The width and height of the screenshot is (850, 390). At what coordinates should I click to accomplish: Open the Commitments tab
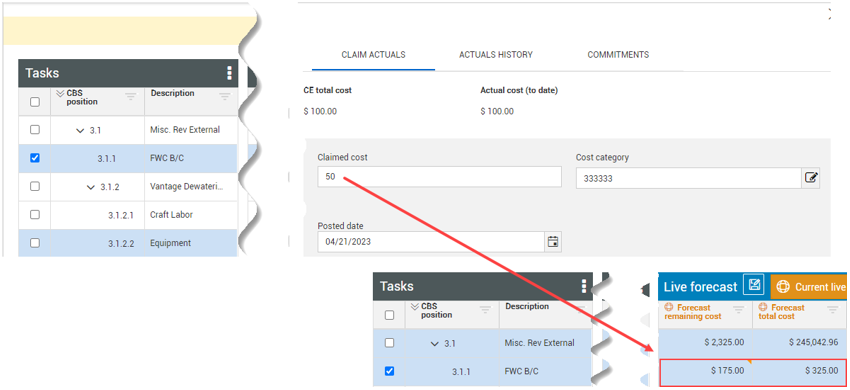[618, 55]
